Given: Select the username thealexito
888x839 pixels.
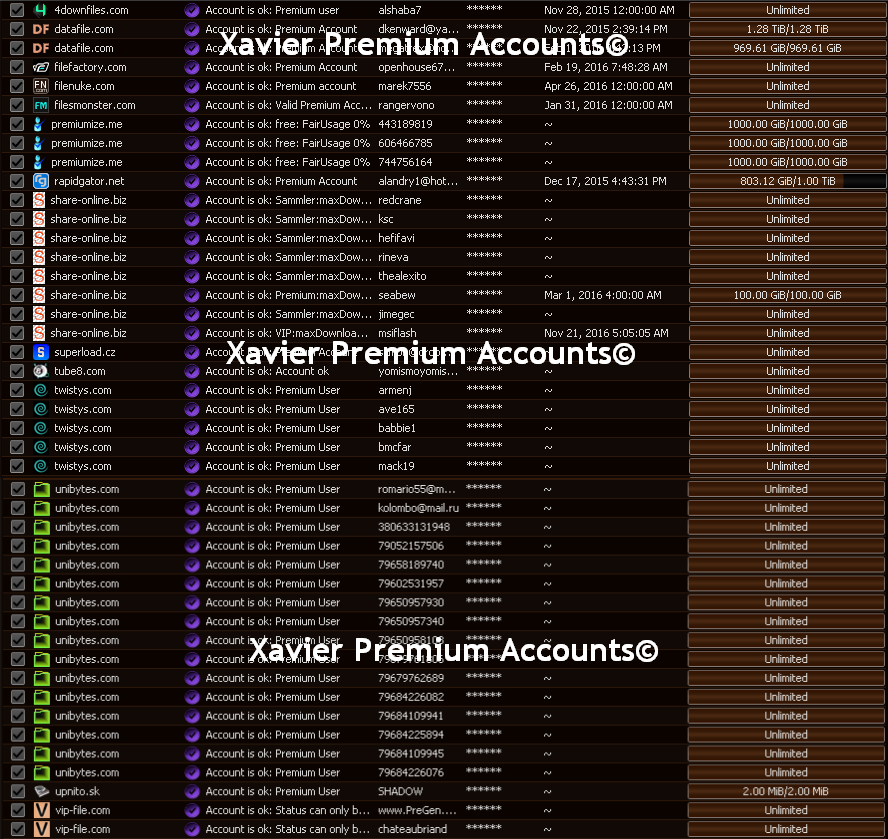Looking at the screenshot, I should tap(402, 276).
